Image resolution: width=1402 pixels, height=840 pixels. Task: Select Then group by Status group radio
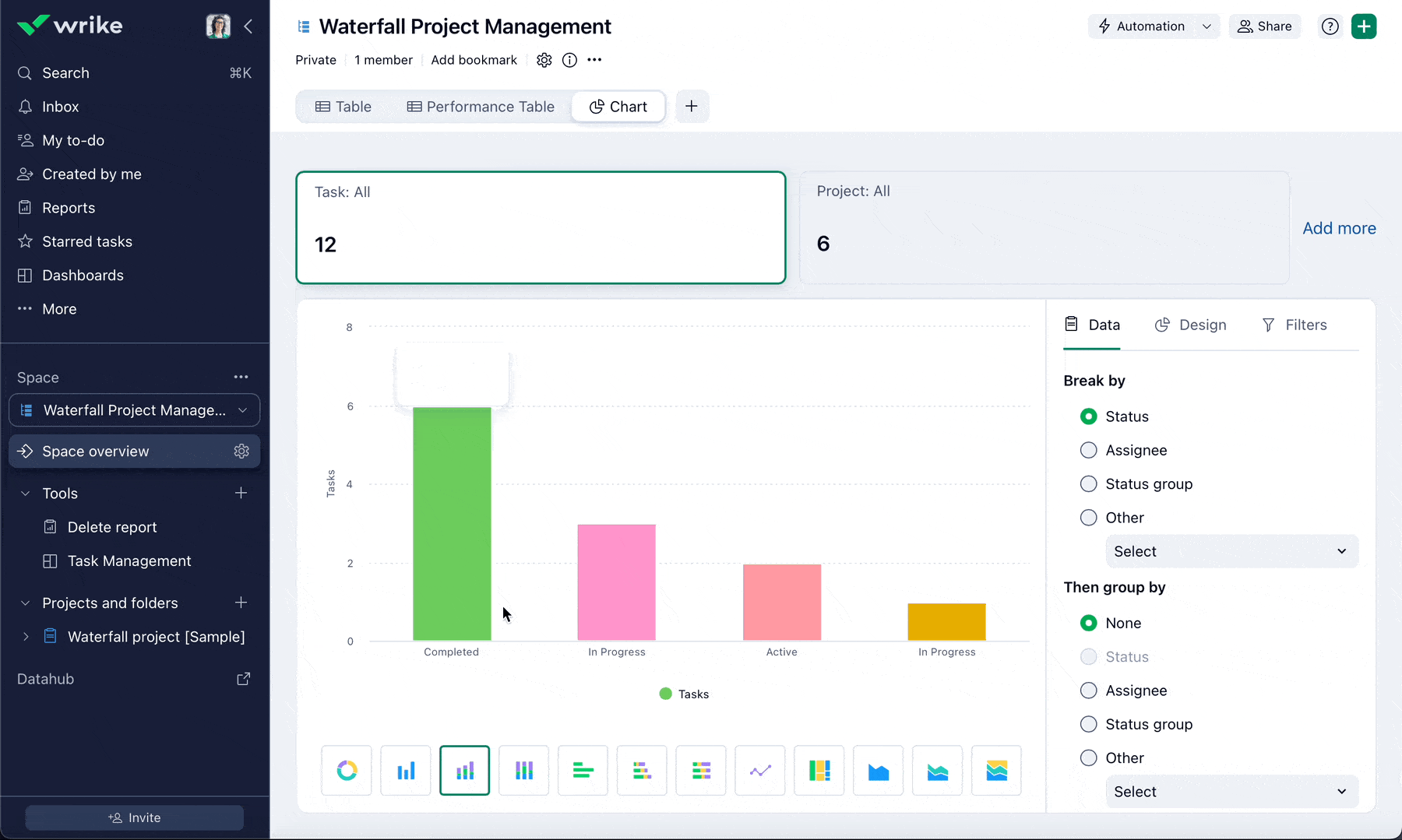(1089, 724)
